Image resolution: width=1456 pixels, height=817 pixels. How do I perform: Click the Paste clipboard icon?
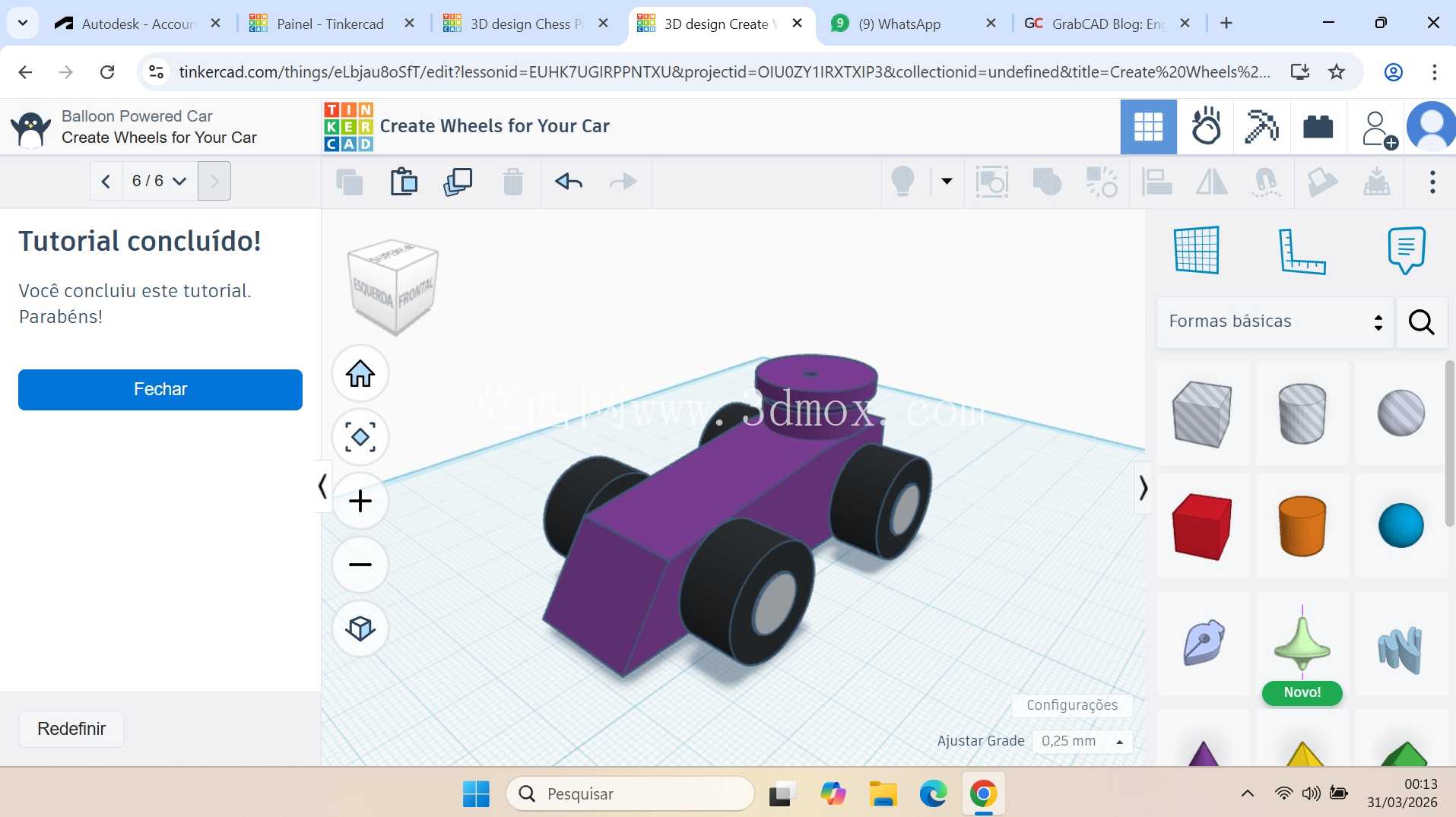pos(404,182)
